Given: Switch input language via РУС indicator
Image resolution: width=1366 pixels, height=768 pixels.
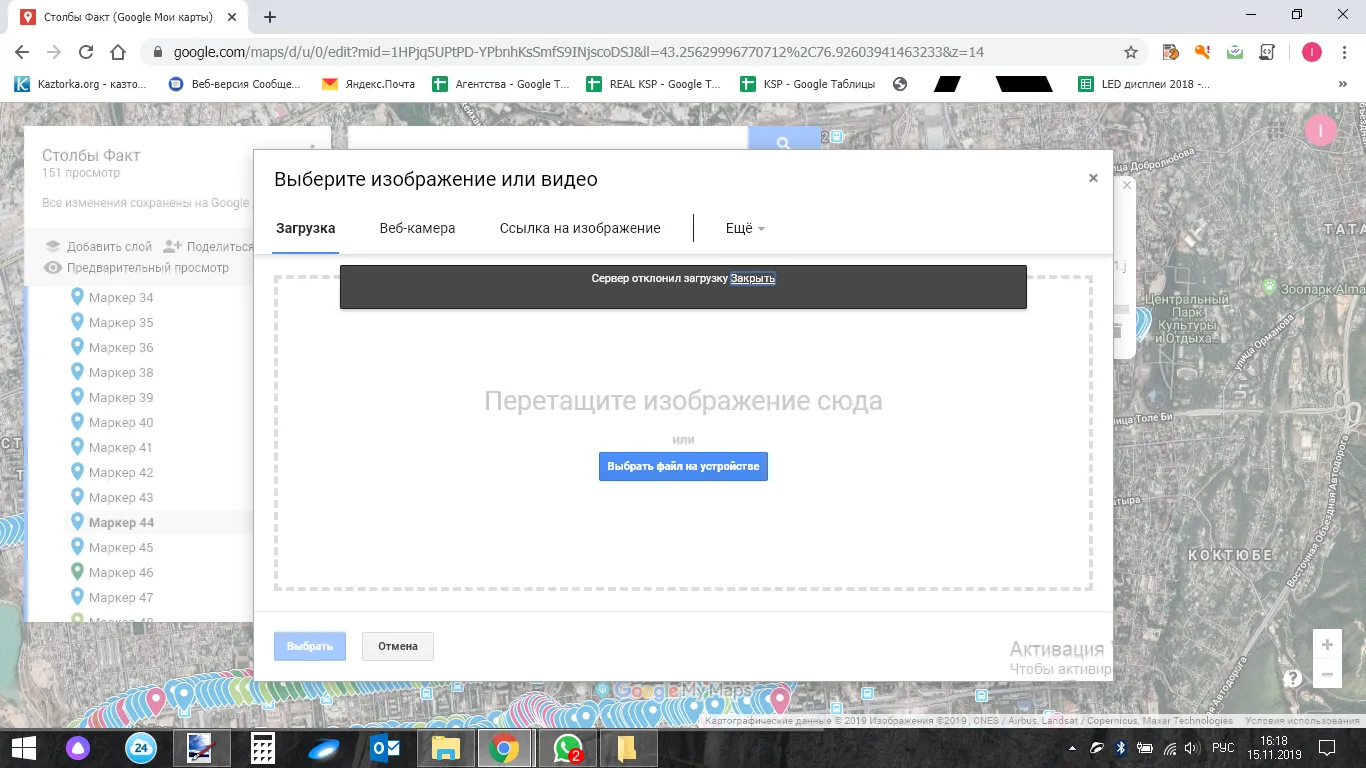Looking at the screenshot, I should point(1223,748).
